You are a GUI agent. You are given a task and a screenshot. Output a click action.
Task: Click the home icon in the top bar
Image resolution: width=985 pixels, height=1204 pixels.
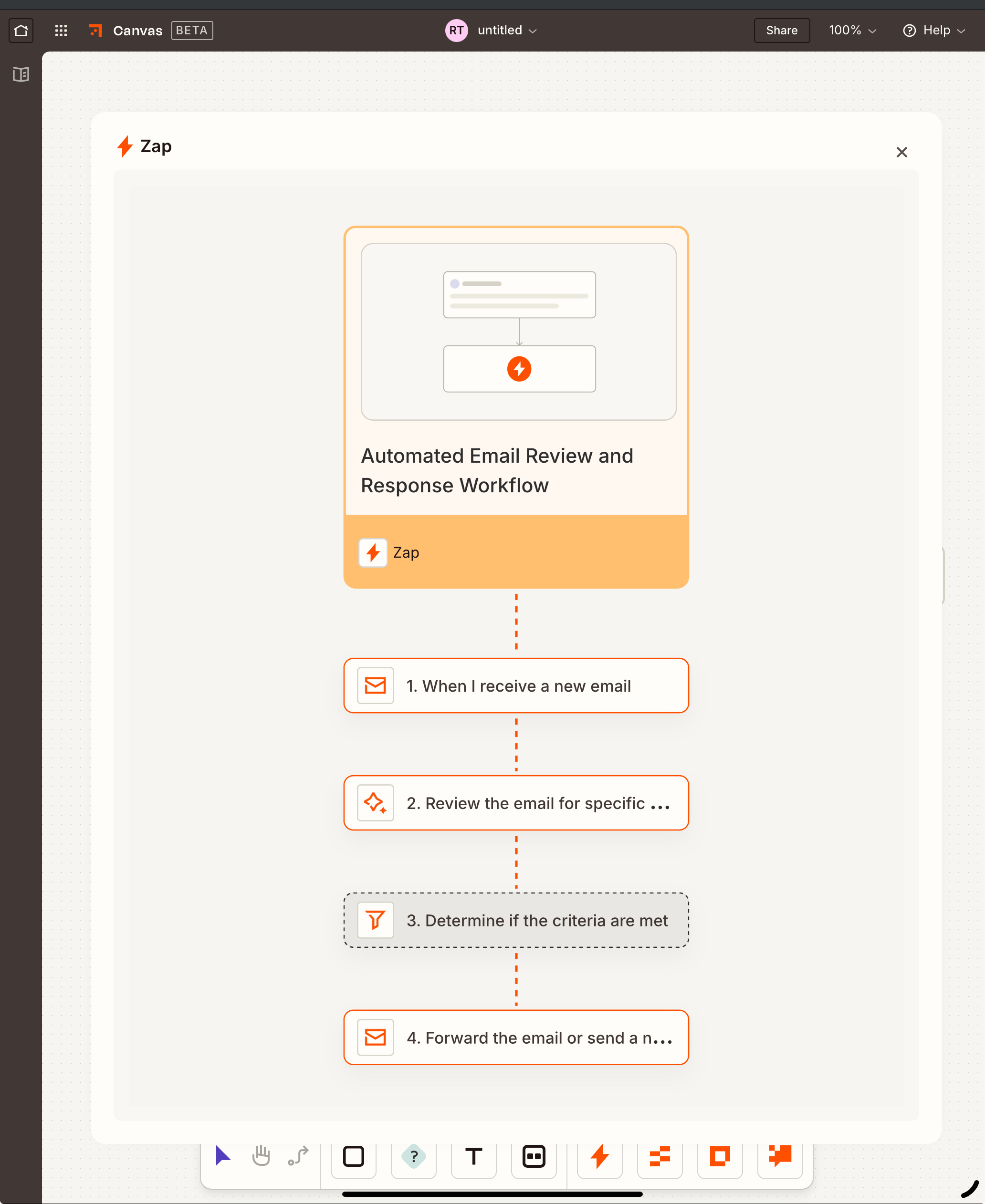tap(21, 31)
